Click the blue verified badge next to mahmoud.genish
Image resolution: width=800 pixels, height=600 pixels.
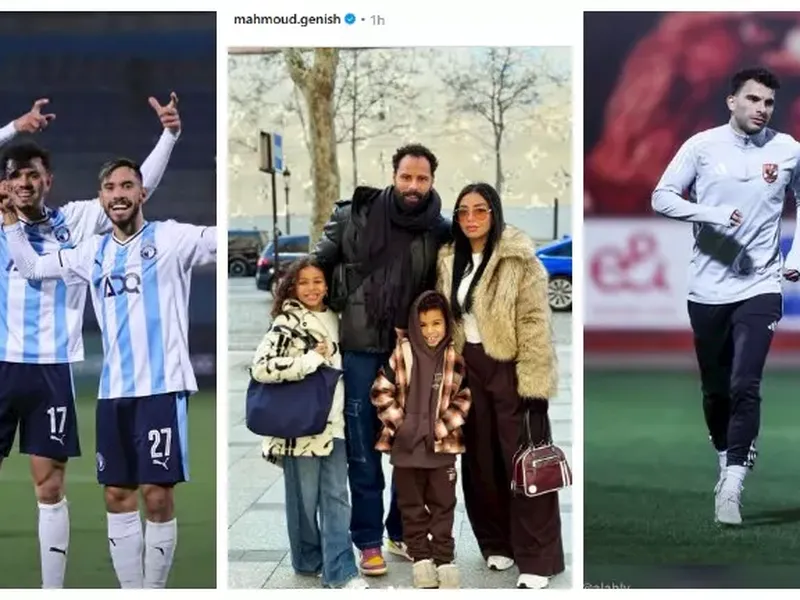pyautogui.click(x=350, y=19)
